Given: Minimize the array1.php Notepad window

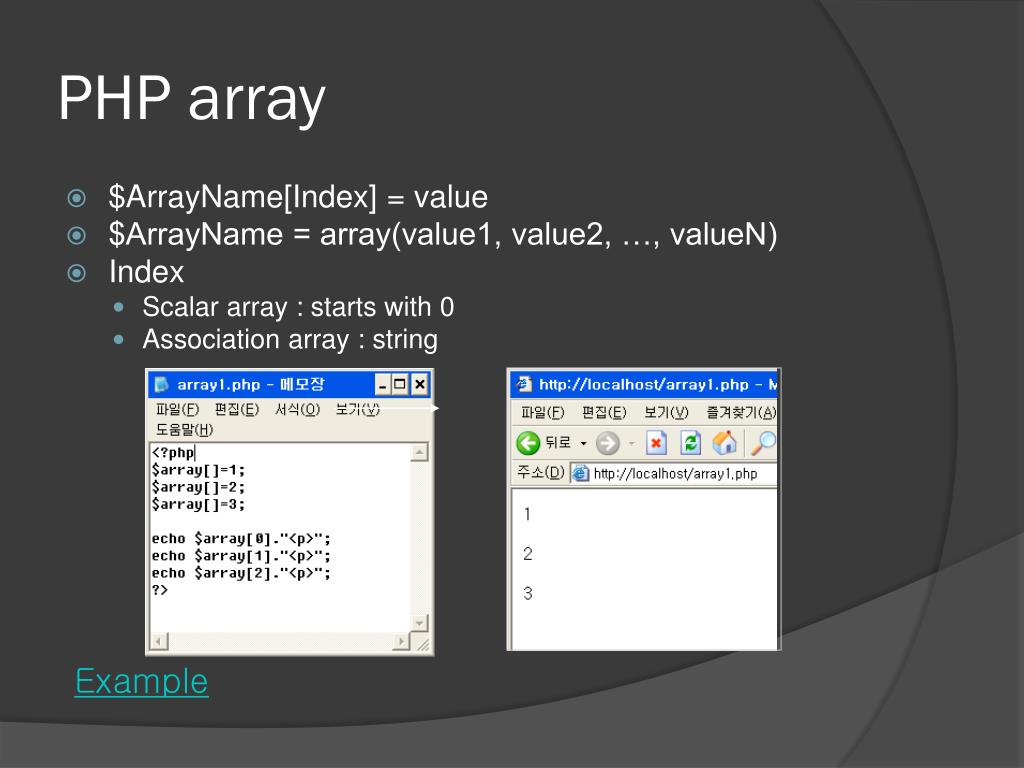Looking at the screenshot, I should pyautogui.click(x=383, y=385).
